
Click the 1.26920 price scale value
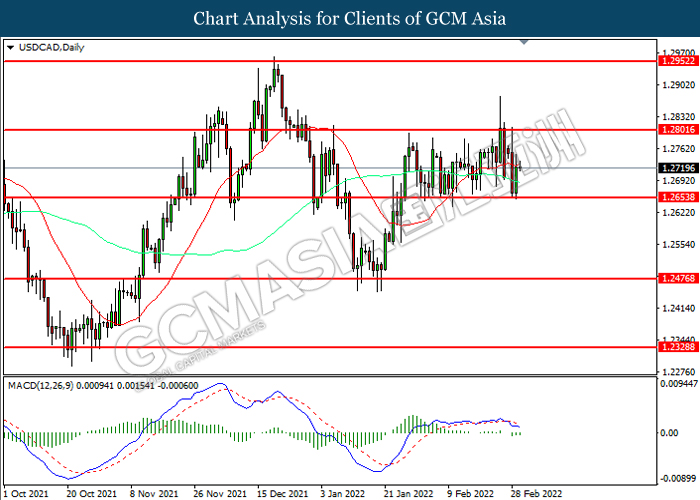679,180
